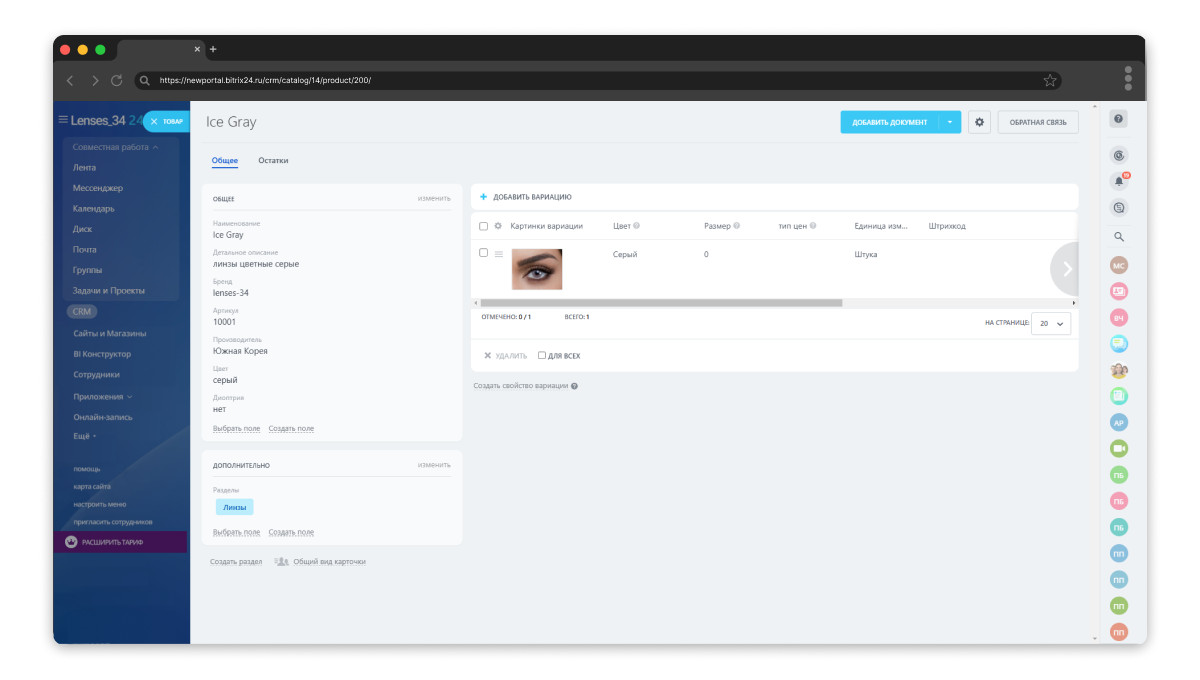Enable the ДЛЯ ВСЕХ checkbox
This screenshot has width=1200, height=680.
[542, 355]
